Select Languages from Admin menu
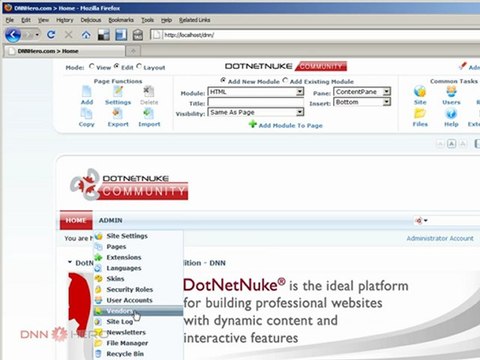 (x=138, y=268)
